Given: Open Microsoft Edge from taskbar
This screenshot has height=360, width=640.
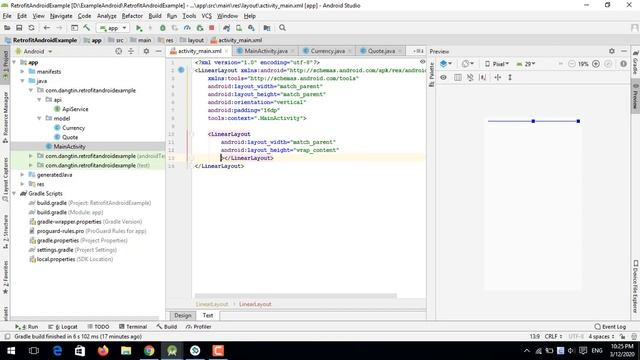Looking at the screenshot, I should (x=58, y=351).
